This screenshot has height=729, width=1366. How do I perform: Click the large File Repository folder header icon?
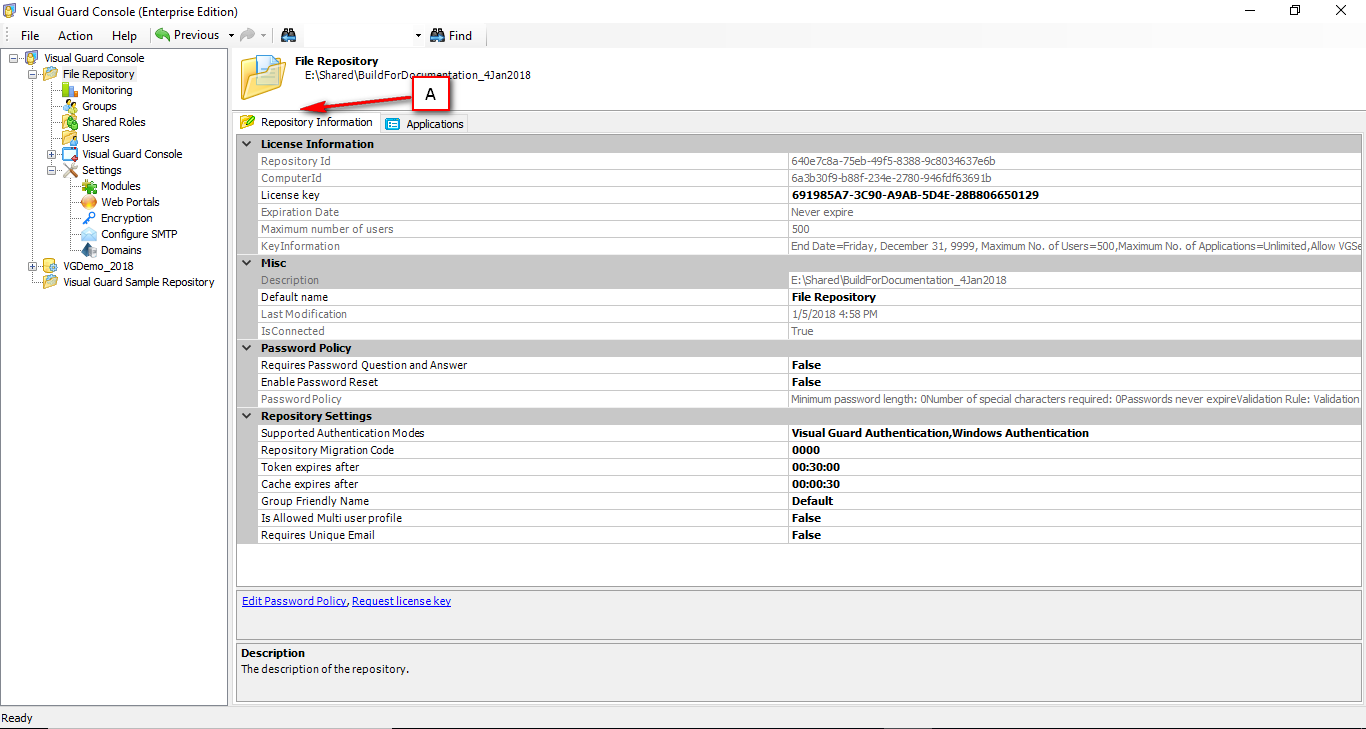(263, 78)
